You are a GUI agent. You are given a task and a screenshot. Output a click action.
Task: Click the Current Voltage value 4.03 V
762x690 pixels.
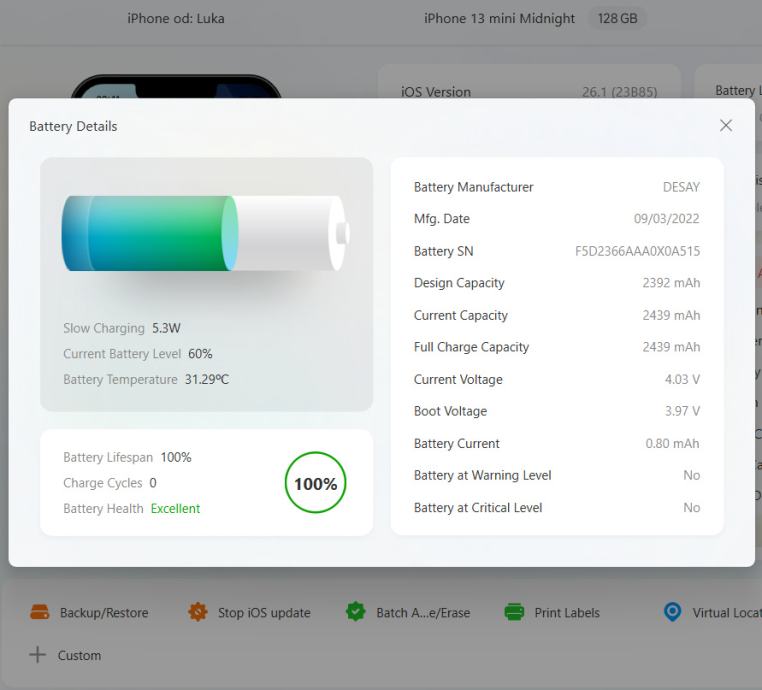[x=682, y=379]
